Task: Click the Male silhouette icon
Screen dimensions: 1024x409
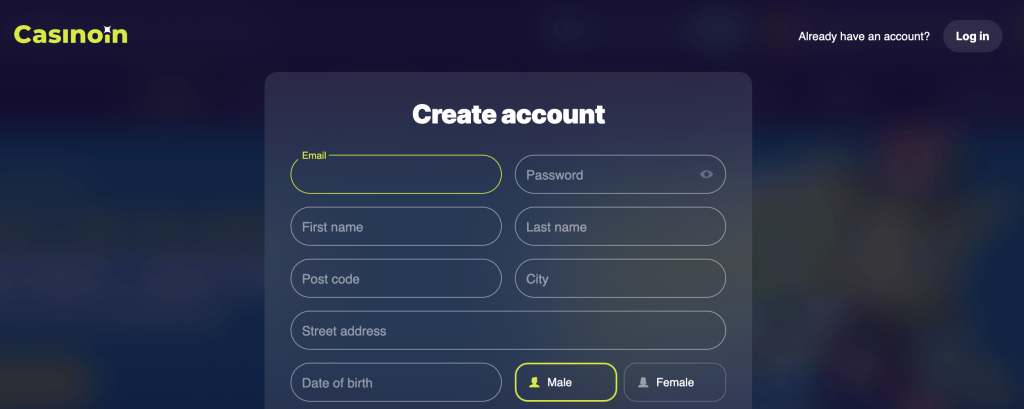Action: click(535, 382)
